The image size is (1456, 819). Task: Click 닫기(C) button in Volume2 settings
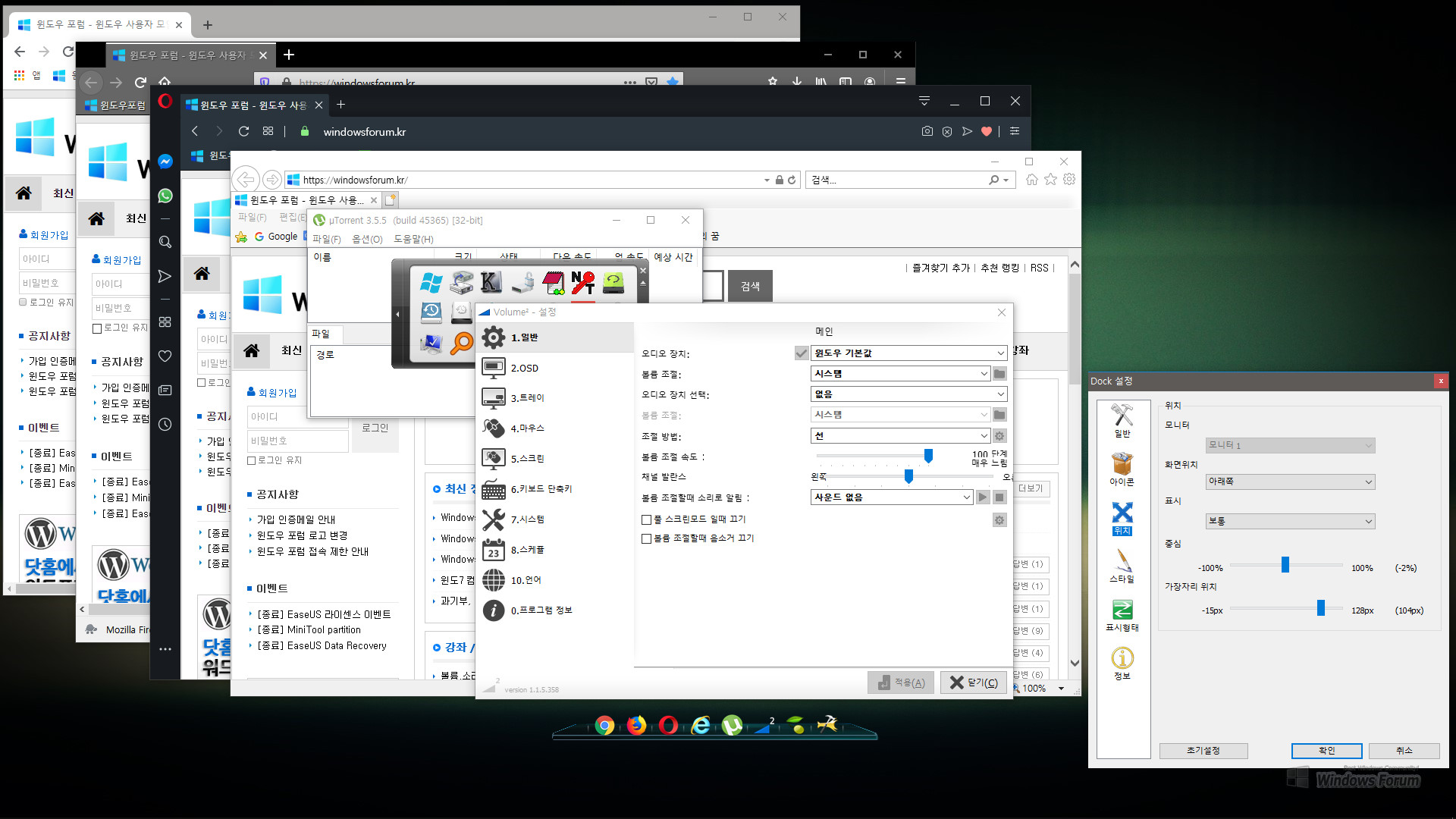click(974, 682)
